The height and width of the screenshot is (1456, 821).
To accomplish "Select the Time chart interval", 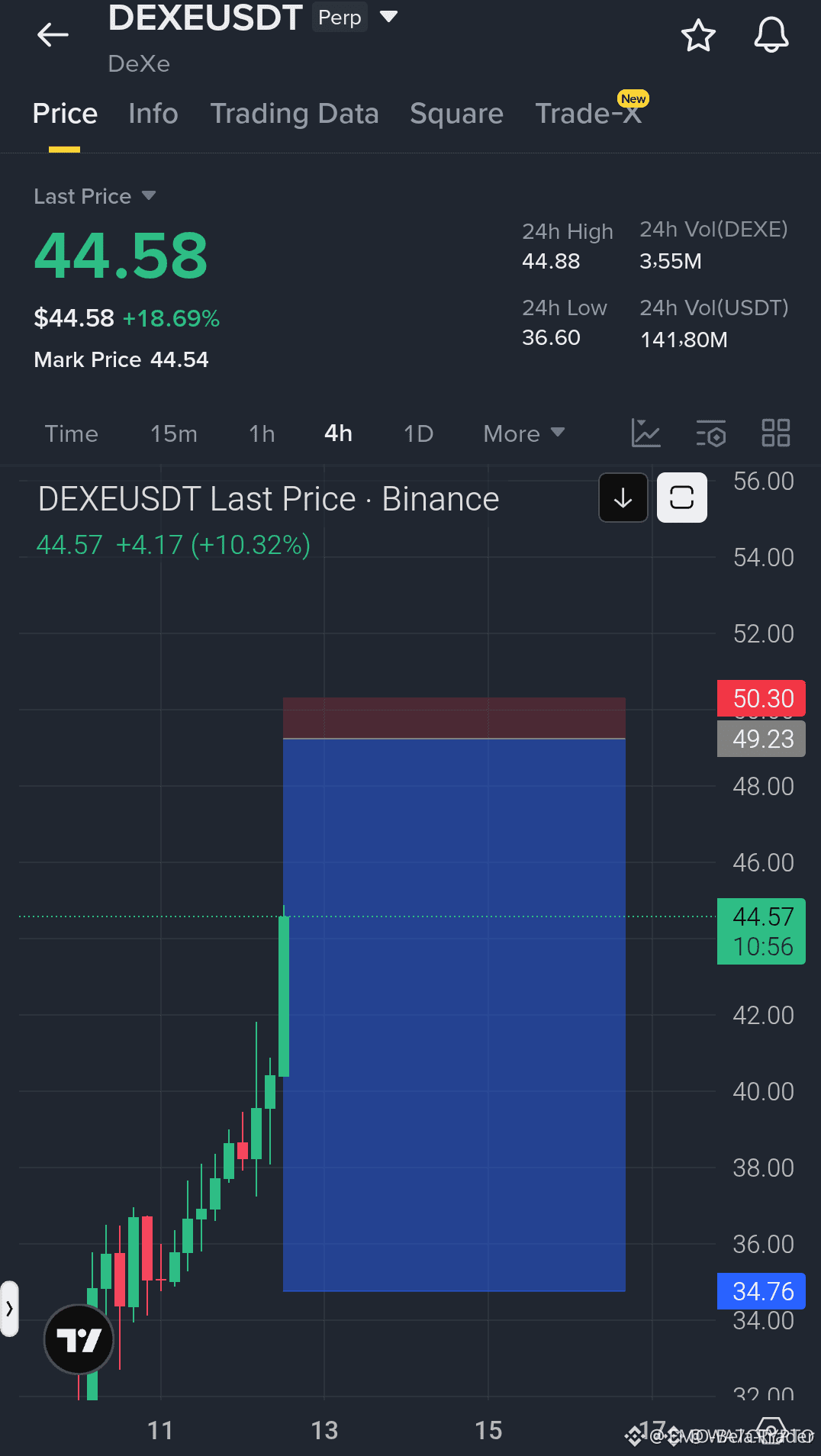I will 72,433.
